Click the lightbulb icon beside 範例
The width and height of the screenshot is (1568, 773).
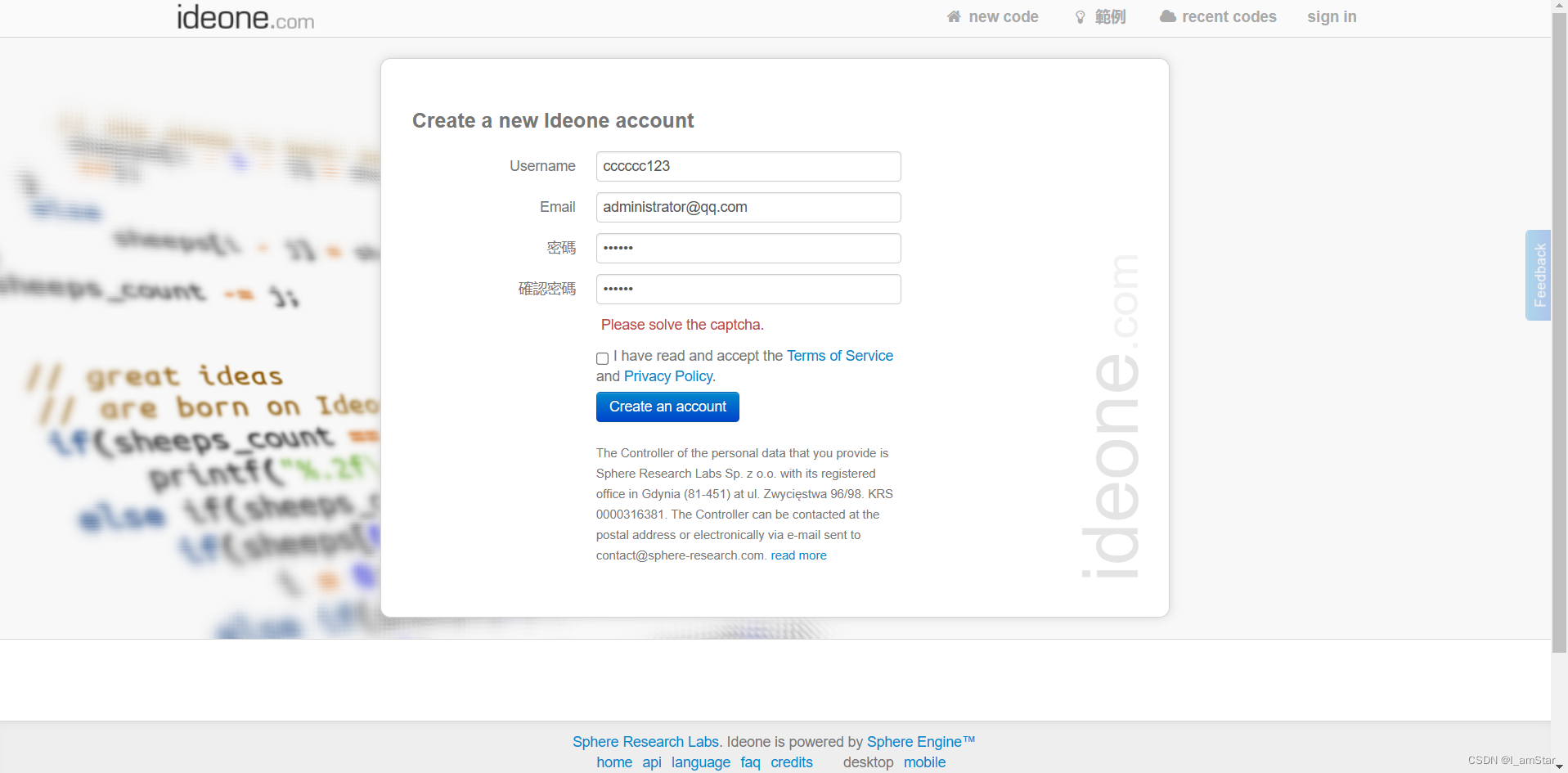tap(1080, 17)
